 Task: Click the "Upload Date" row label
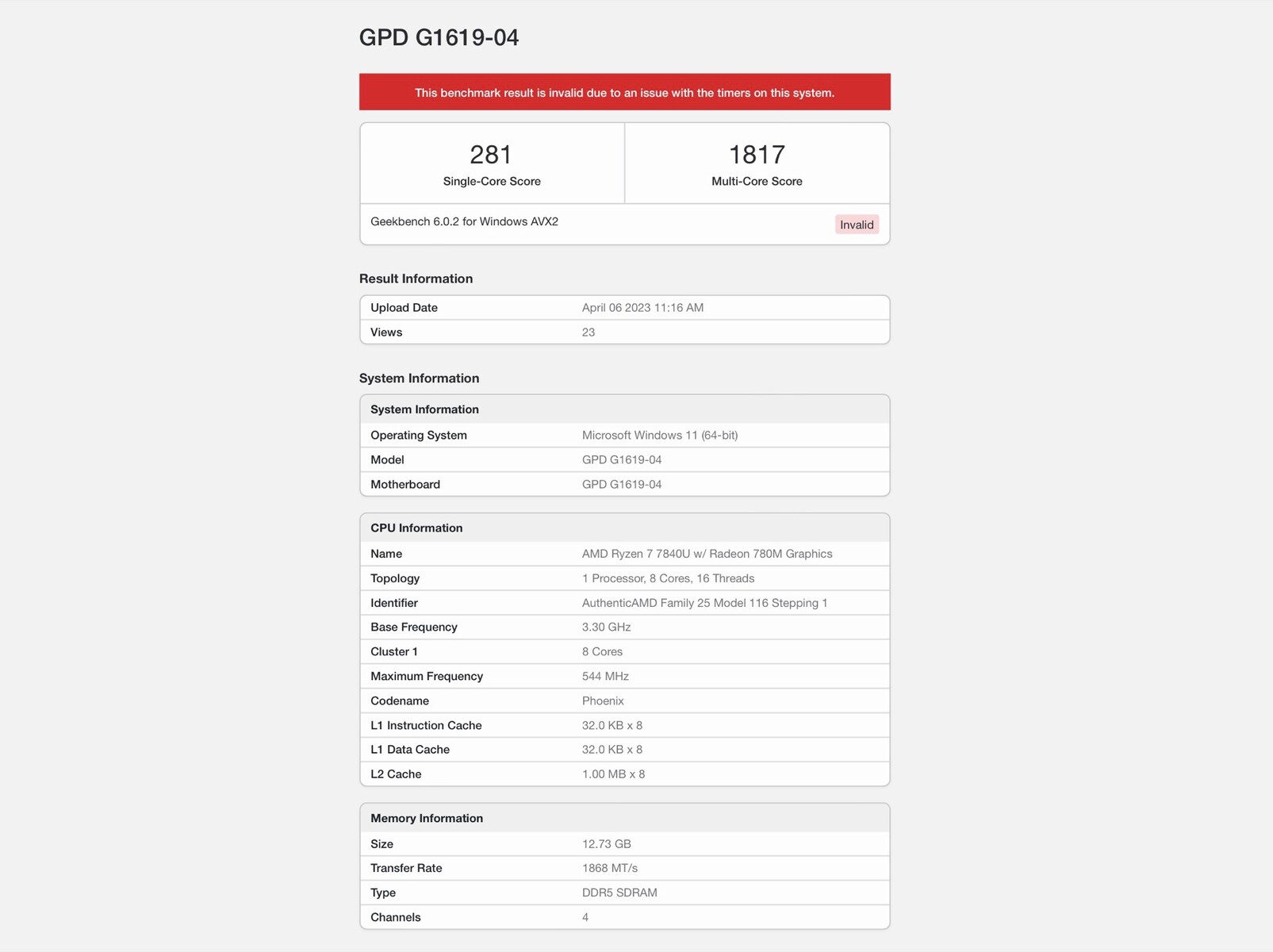coord(404,308)
